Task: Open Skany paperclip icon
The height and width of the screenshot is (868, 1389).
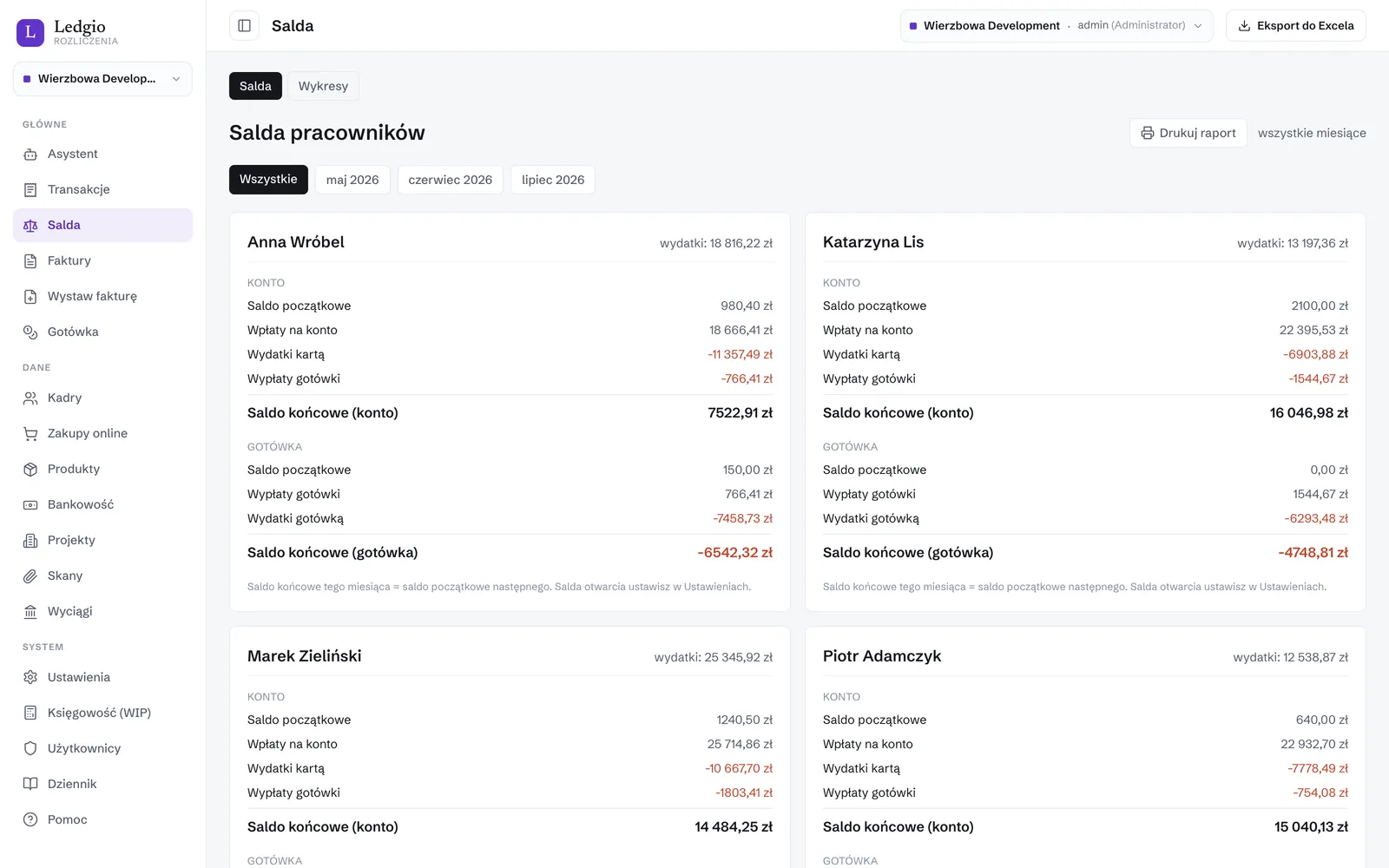Action: click(x=30, y=575)
